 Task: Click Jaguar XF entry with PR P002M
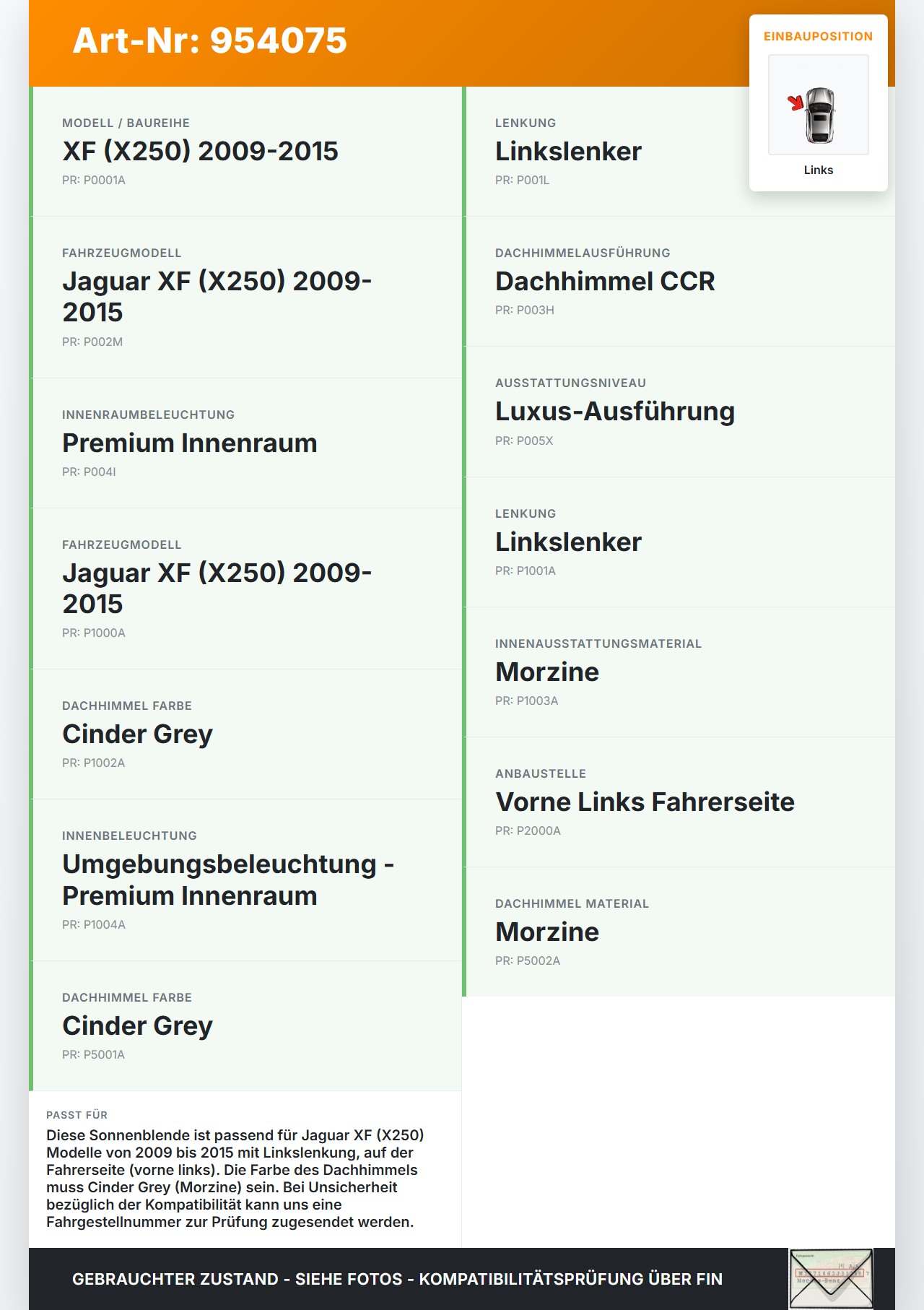point(217,296)
